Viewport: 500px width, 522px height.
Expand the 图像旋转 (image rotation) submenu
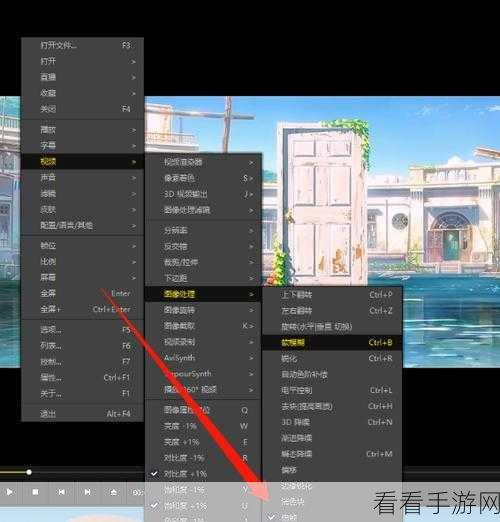tap(203, 310)
